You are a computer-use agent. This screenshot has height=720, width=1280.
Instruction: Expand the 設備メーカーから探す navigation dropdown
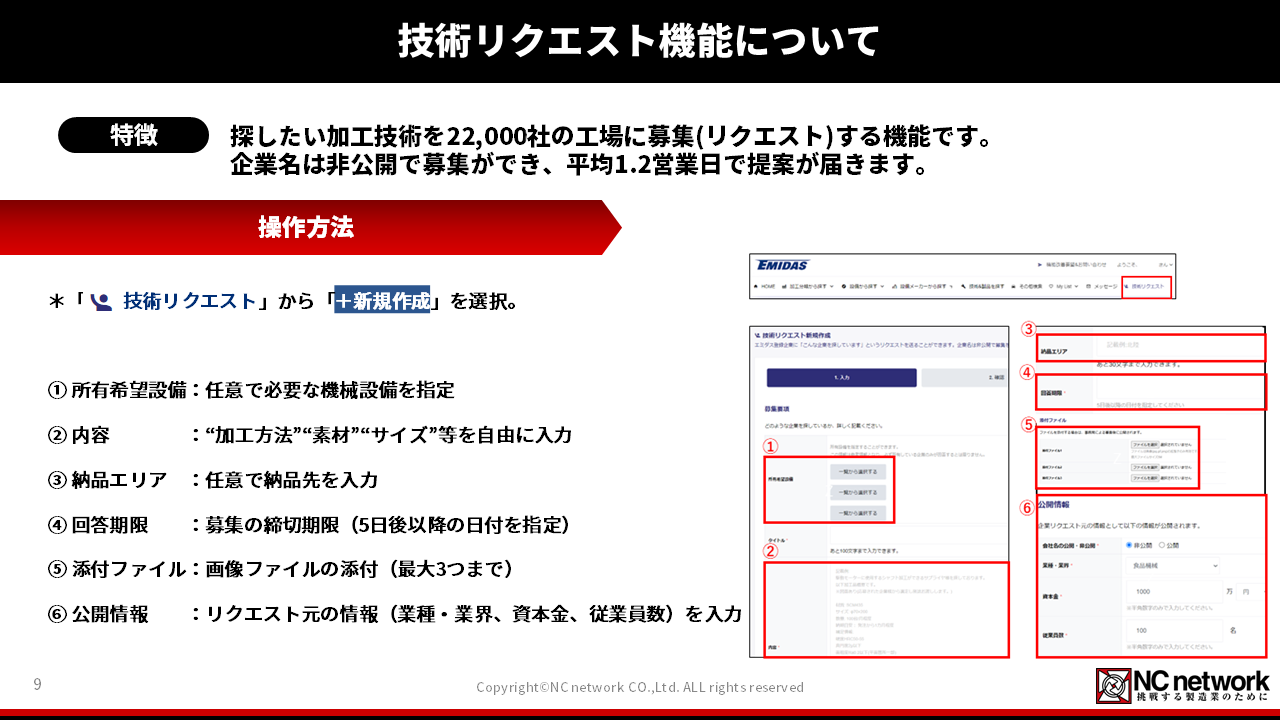(x=920, y=286)
